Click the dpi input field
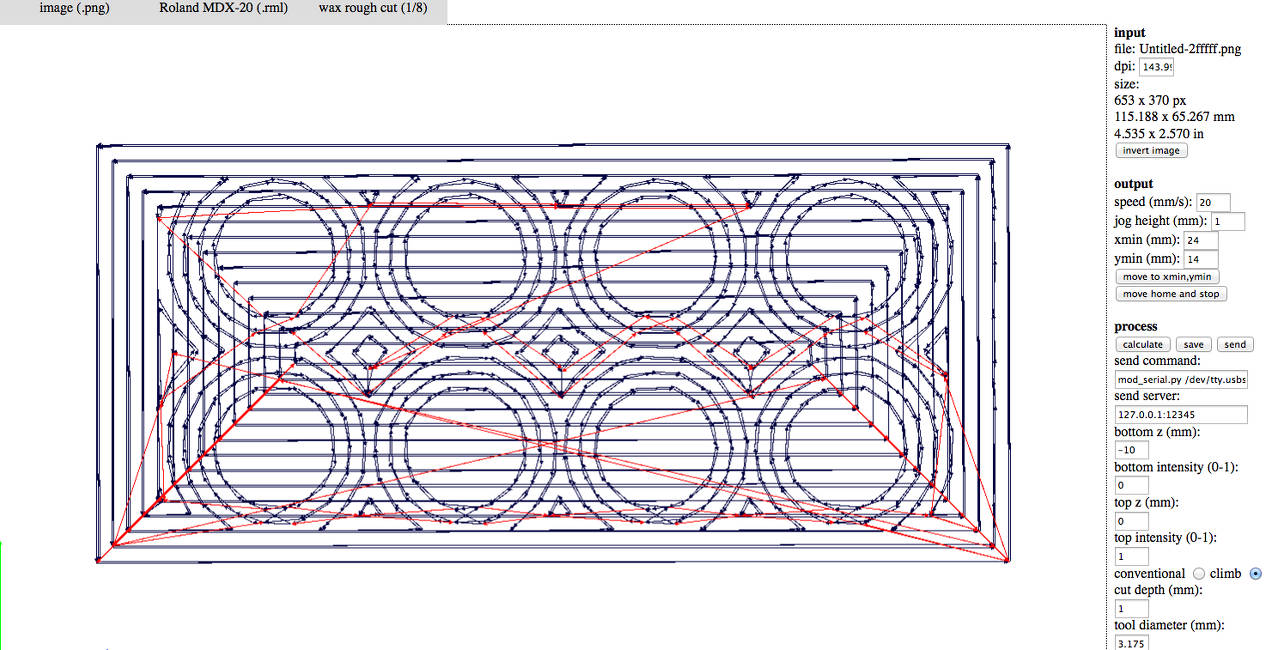The height and width of the screenshot is (650, 1272). pyautogui.click(x=1156, y=67)
